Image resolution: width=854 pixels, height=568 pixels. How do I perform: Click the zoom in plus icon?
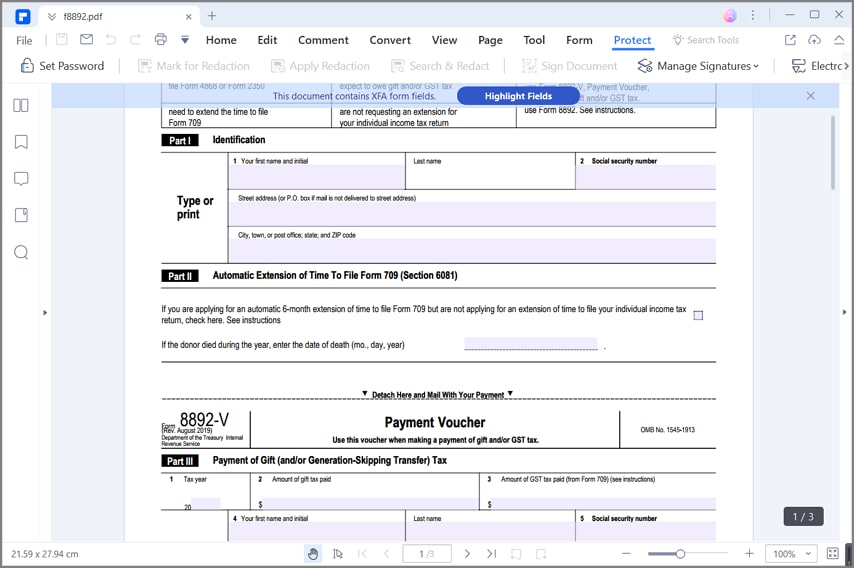(749, 553)
